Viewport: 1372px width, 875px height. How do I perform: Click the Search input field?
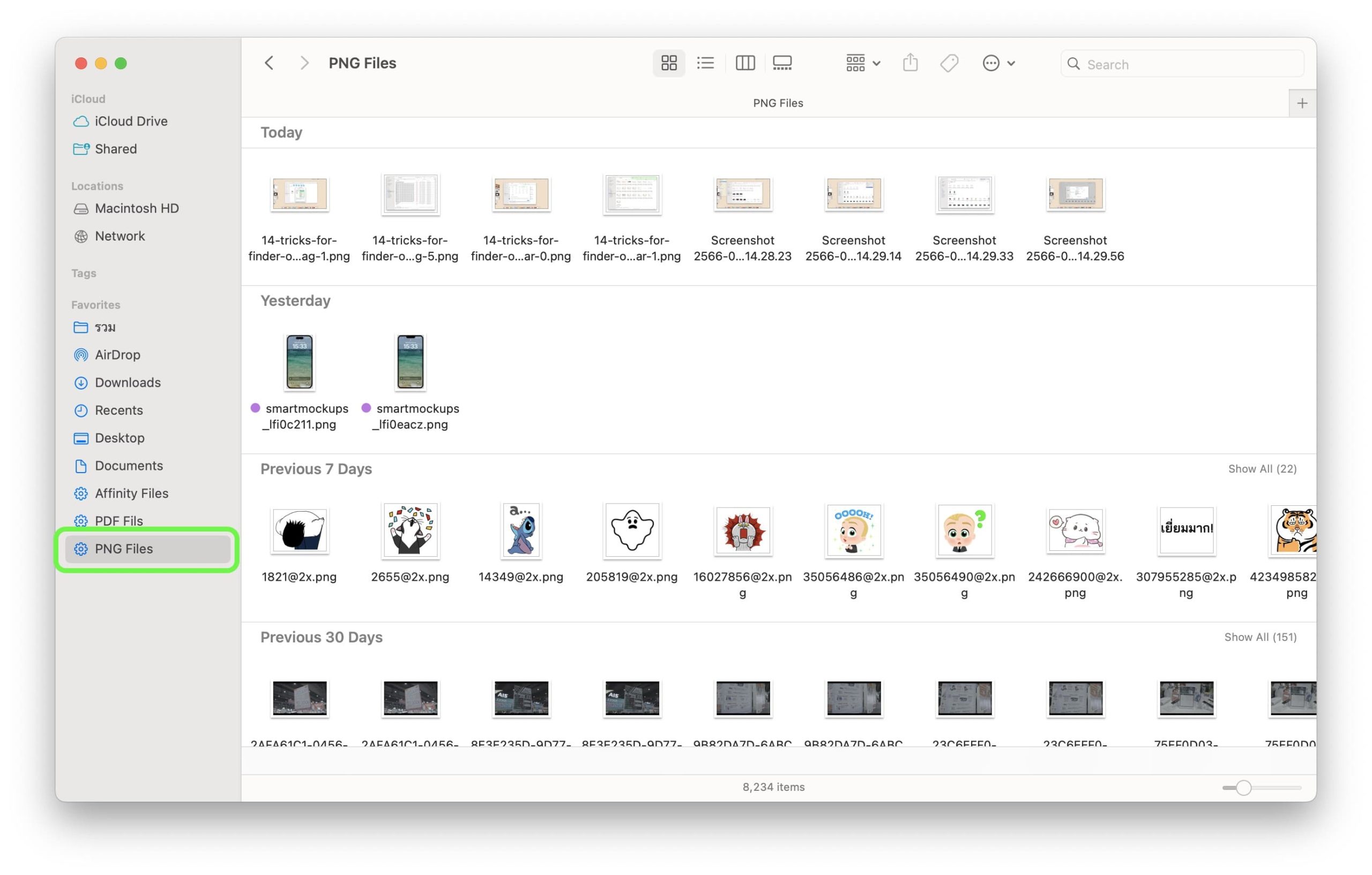(x=1191, y=64)
